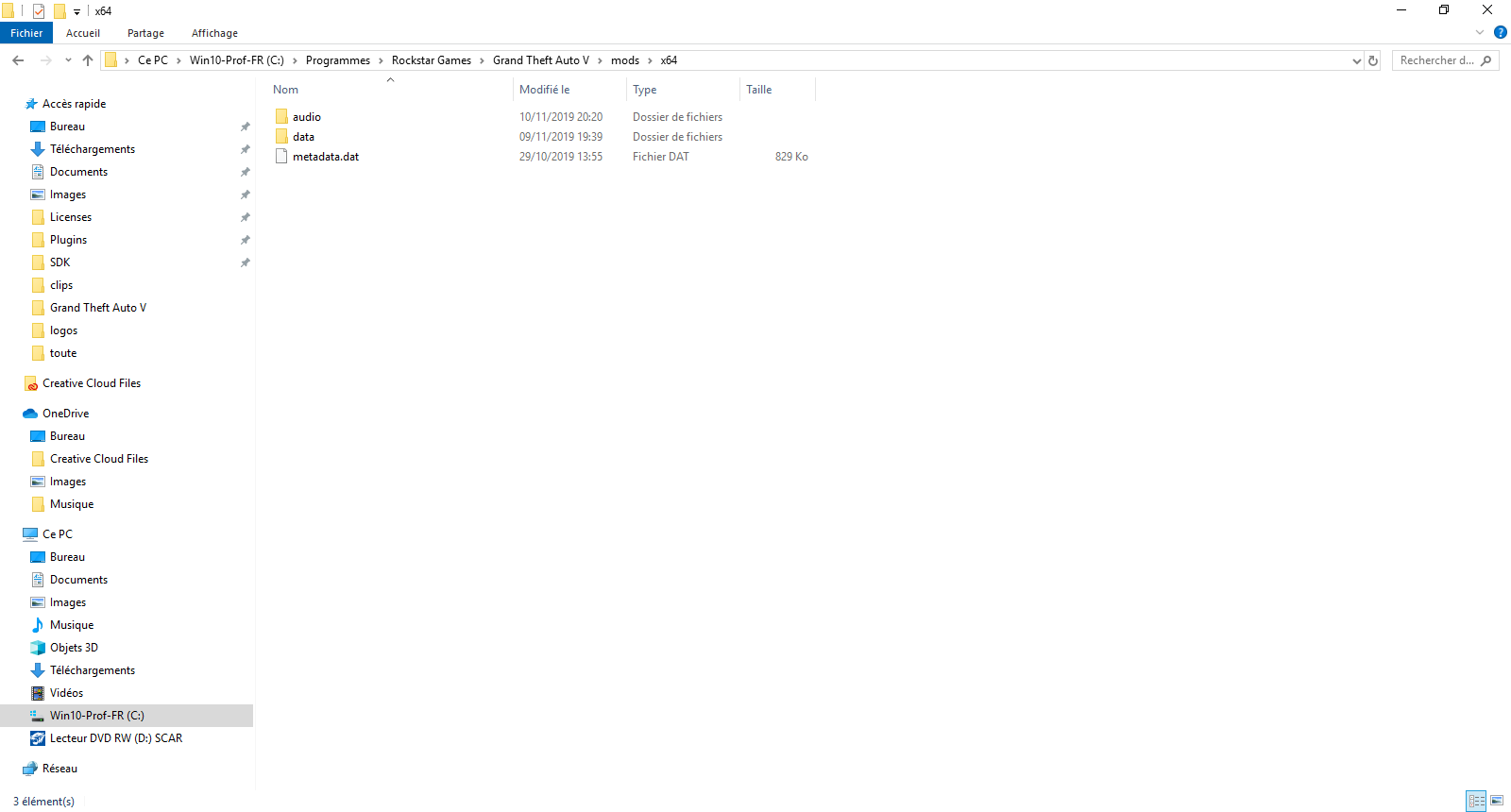Click the Musique note icon under Ce PC
This screenshot has width=1511, height=812.
pyautogui.click(x=38, y=625)
